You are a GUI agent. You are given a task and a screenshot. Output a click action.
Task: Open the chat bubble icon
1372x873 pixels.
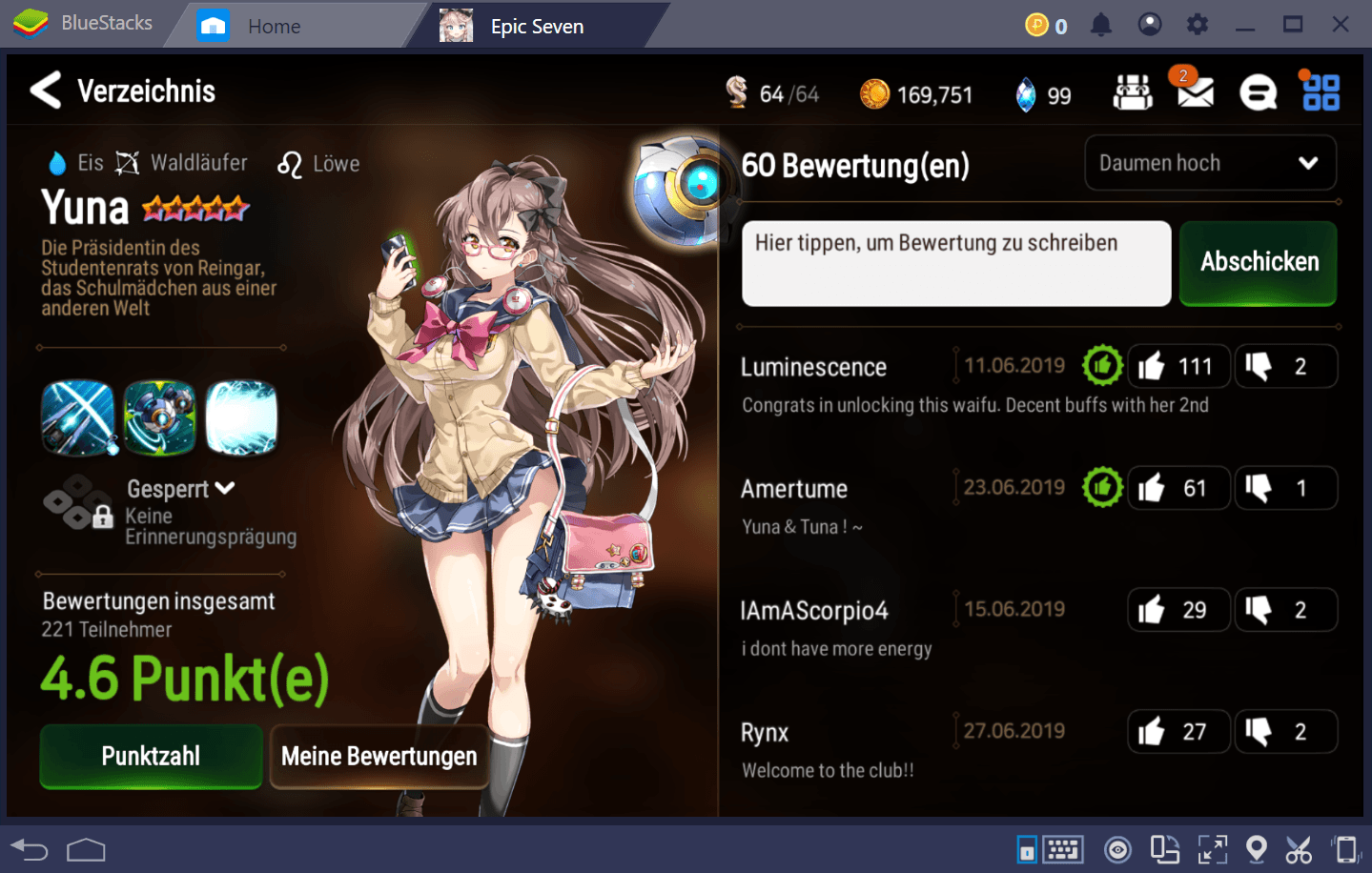pos(1258,92)
